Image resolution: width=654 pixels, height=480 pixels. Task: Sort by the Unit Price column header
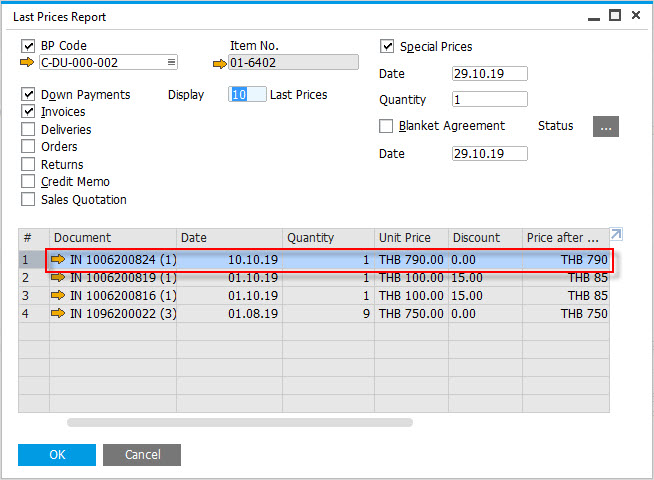pyautogui.click(x=412, y=238)
